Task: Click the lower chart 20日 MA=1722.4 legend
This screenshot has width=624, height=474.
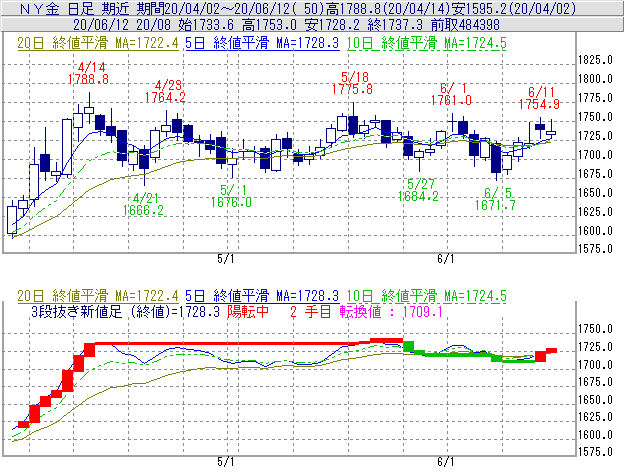Action: pyautogui.click(x=98, y=296)
